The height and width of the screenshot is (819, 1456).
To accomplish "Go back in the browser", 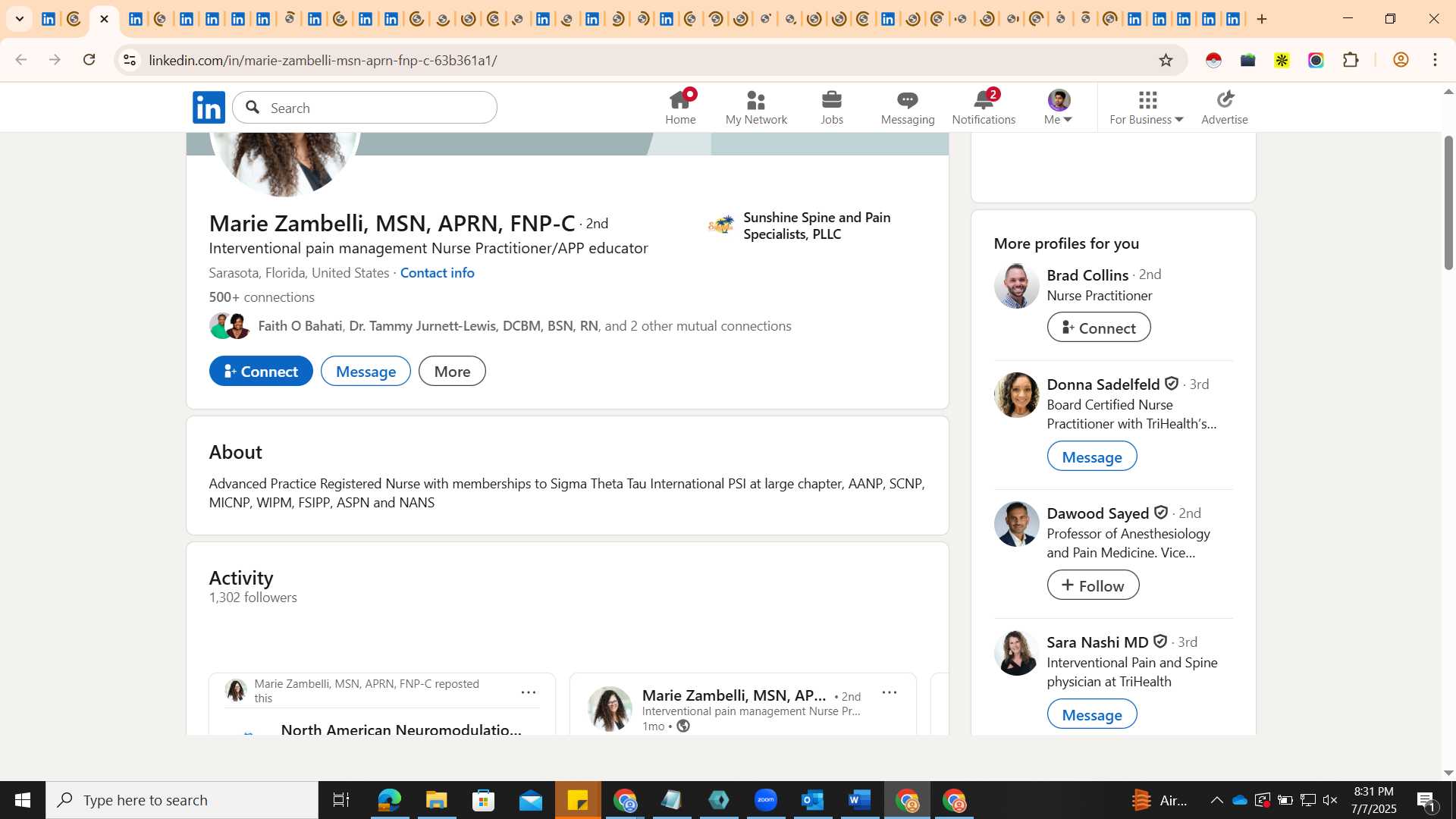I will click(21, 60).
